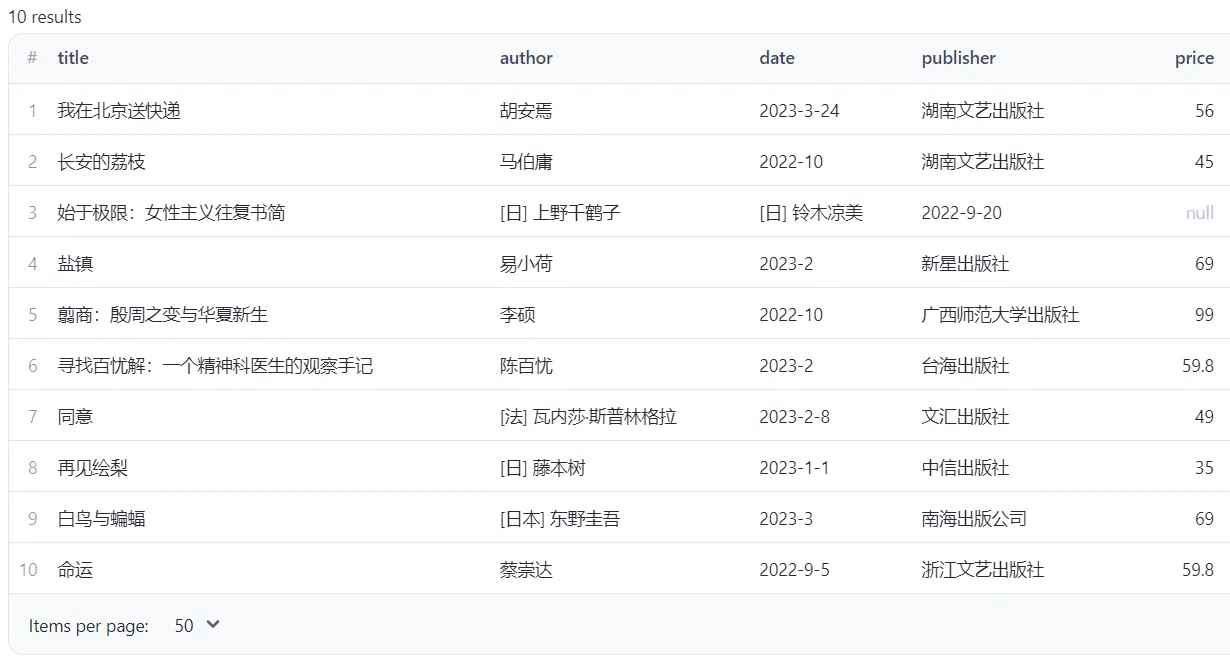Select title 我在北京送快递
The width and height of the screenshot is (1230, 658).
[x=119, y=110]
